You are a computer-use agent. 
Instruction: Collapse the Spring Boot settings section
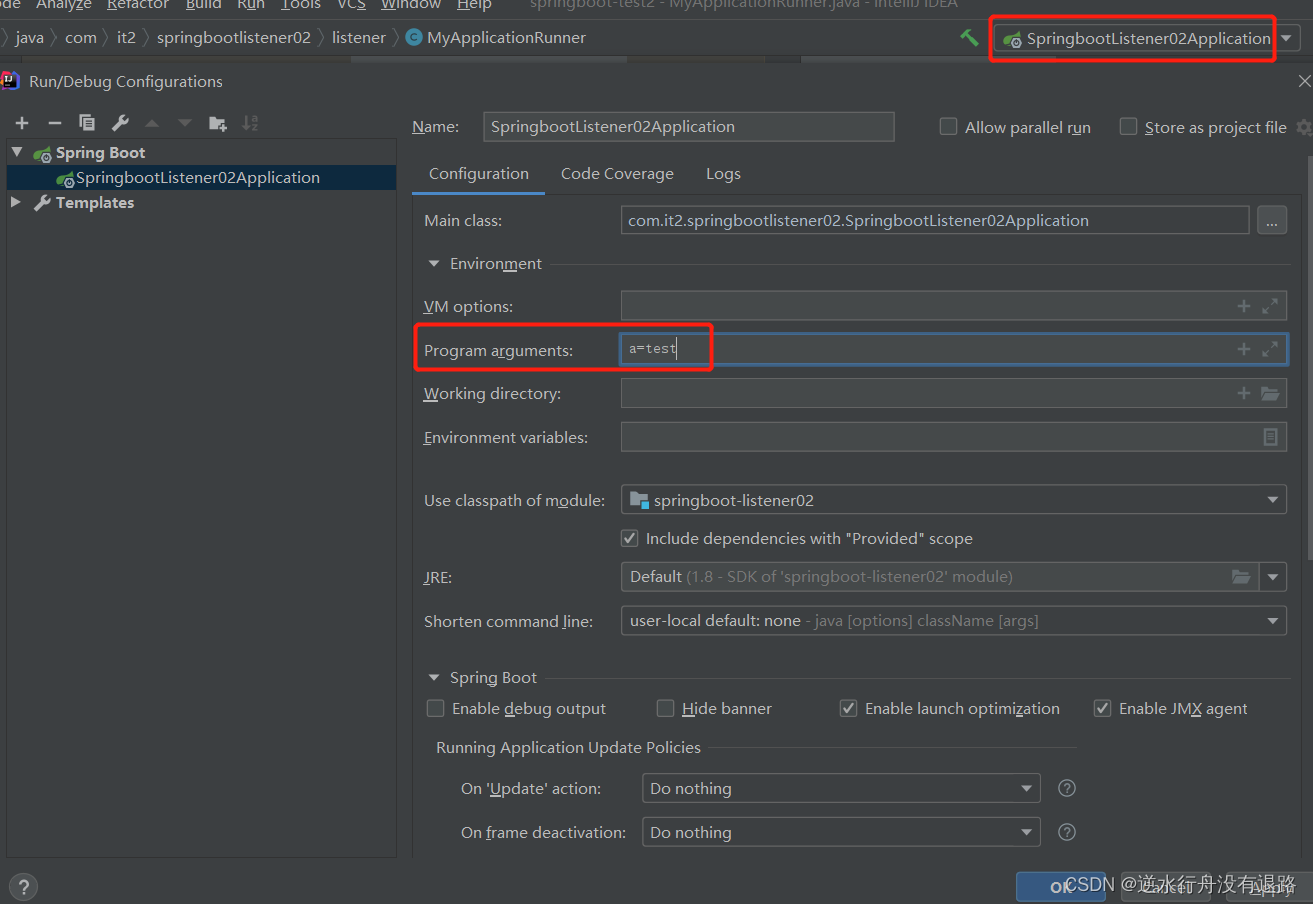click(x=434, y=678)
